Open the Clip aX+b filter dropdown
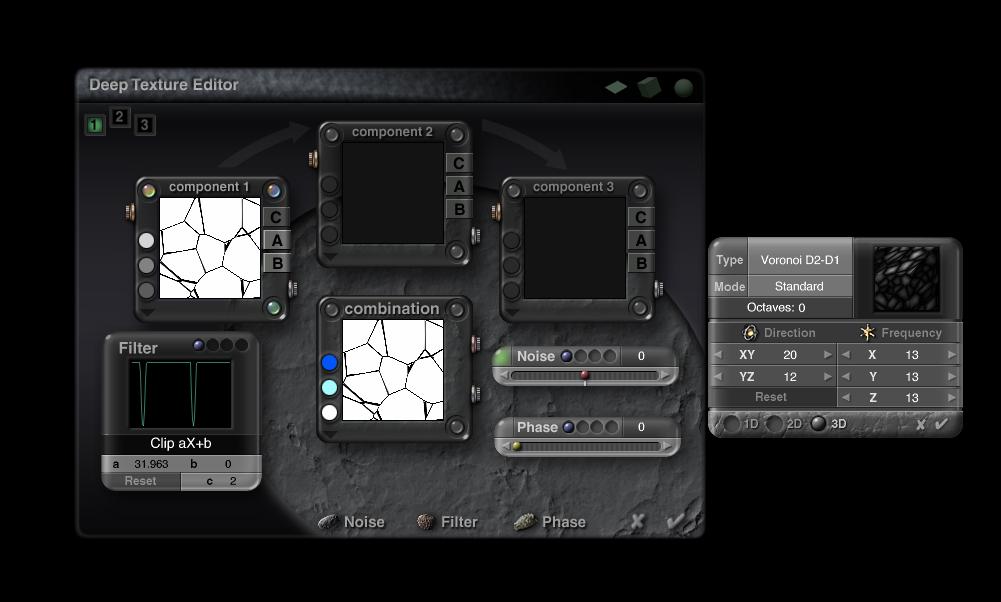This screenshot has width=1001, height=602. click(181, 443)
